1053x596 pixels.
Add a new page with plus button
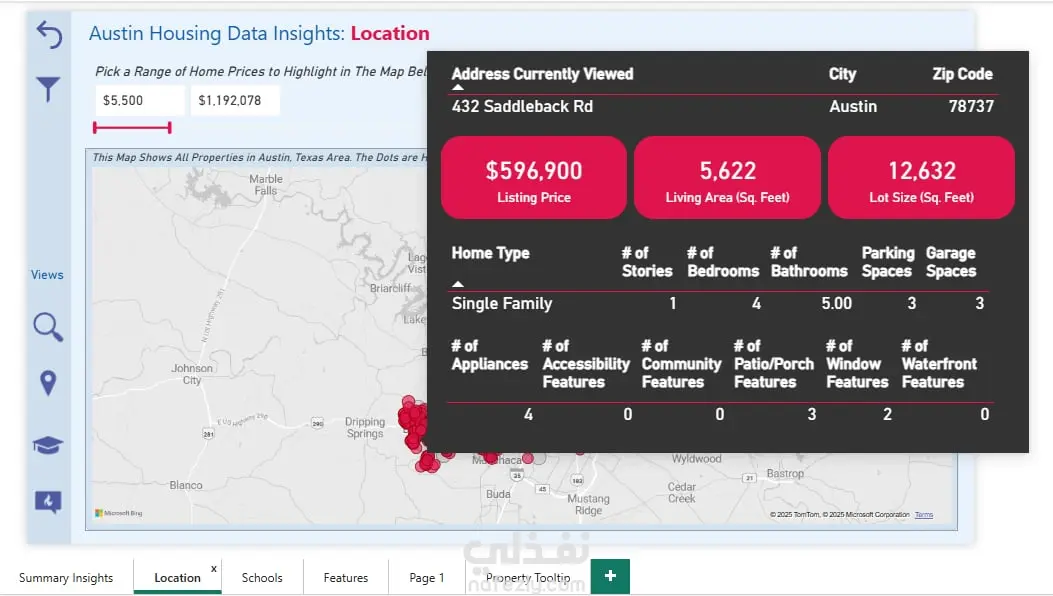(610, 577)
